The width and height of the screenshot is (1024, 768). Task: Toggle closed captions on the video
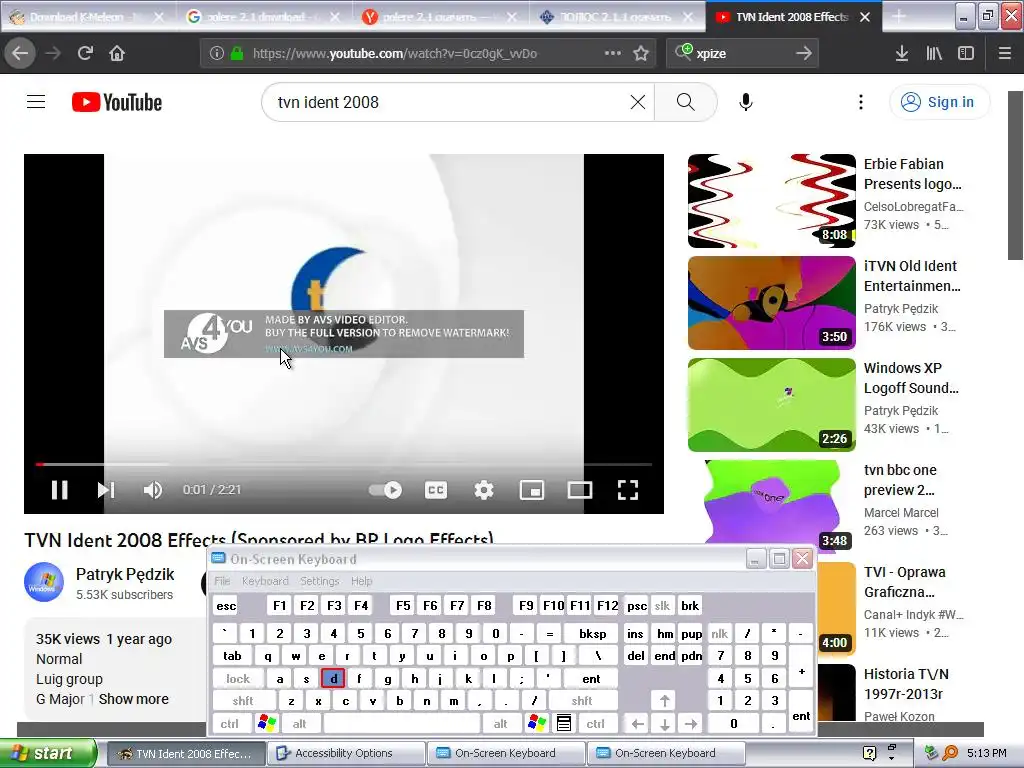436,490
